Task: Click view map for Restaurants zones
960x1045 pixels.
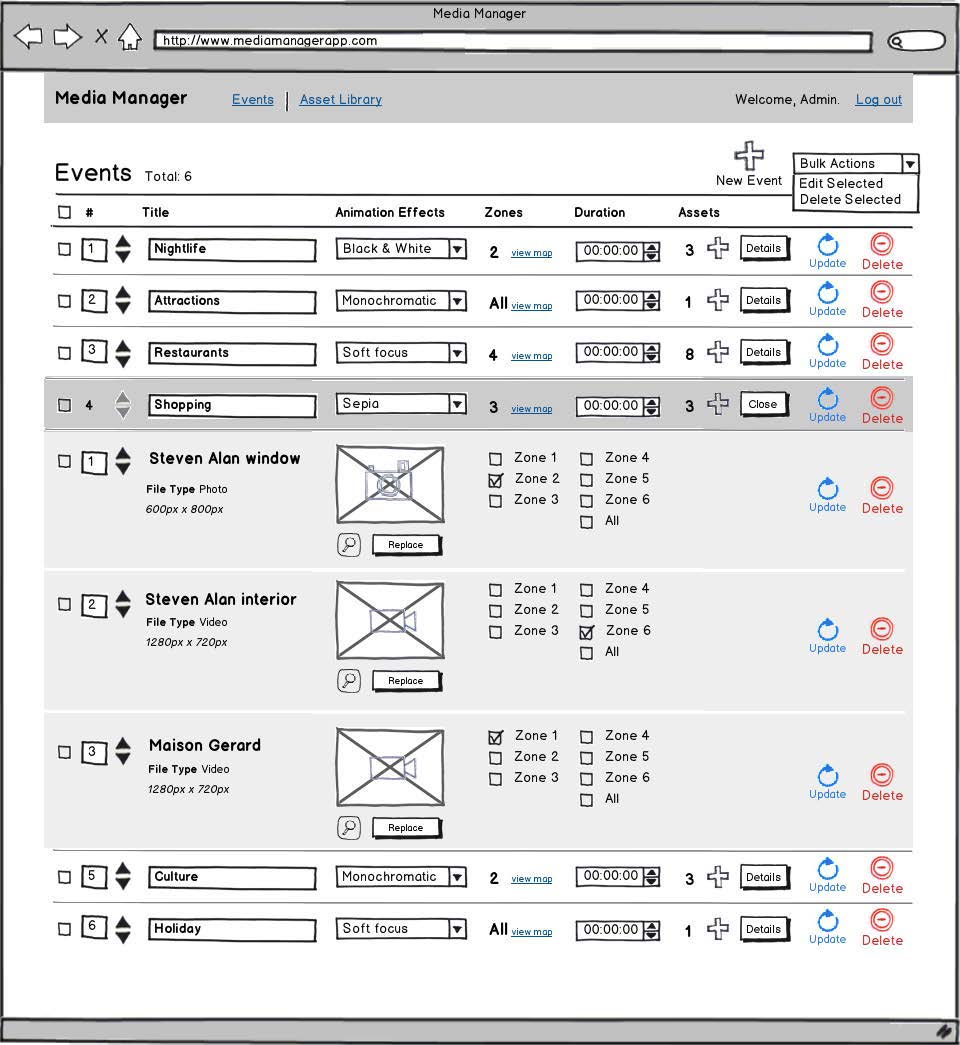Action: click(x=531, y=356)
